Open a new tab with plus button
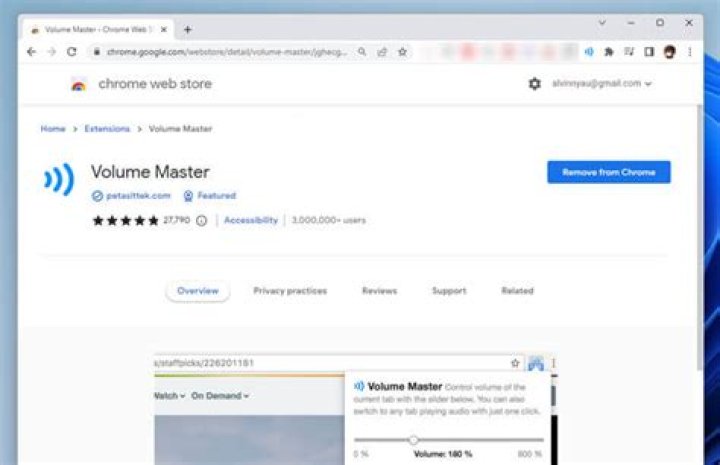 point(187,30)
